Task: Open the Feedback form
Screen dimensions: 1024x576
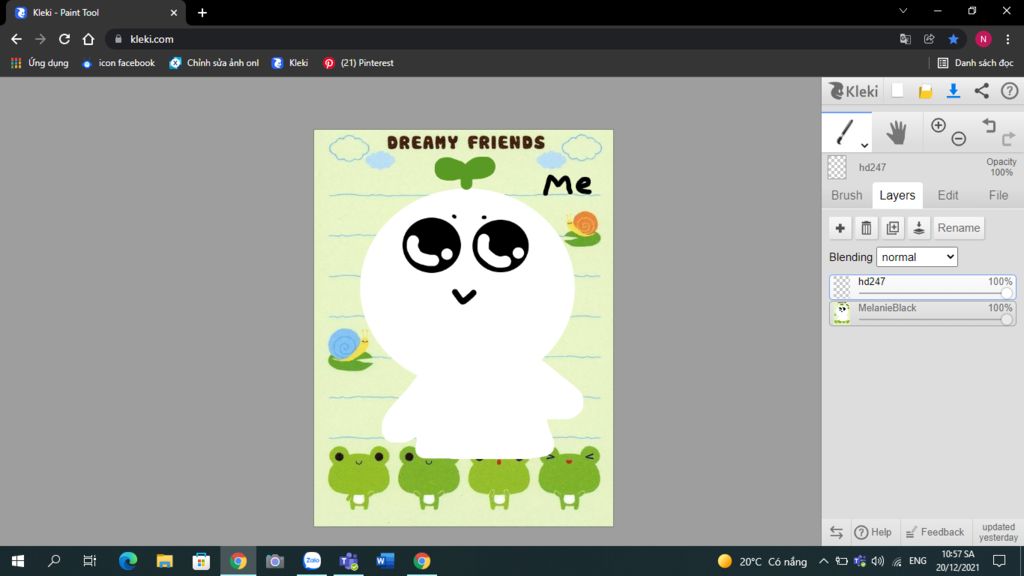Action: (x=935, y=532)
